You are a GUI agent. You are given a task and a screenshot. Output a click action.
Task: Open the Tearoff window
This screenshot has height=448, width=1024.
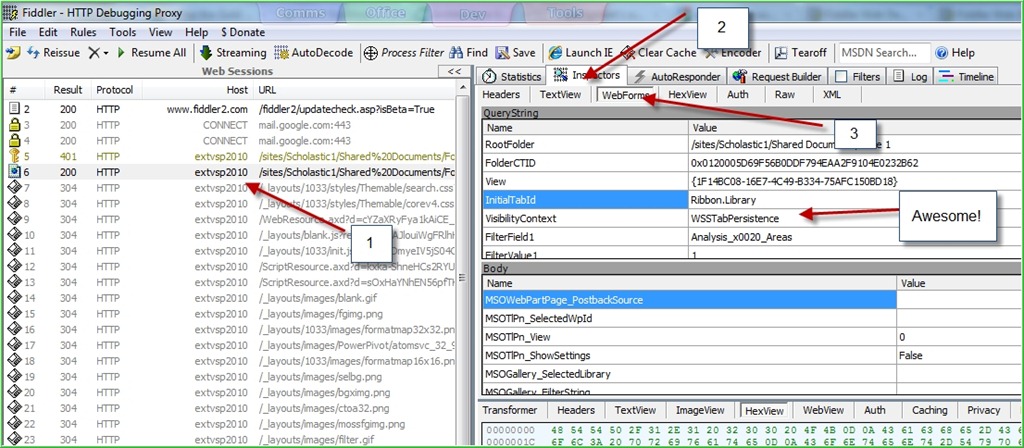(801, 53)
